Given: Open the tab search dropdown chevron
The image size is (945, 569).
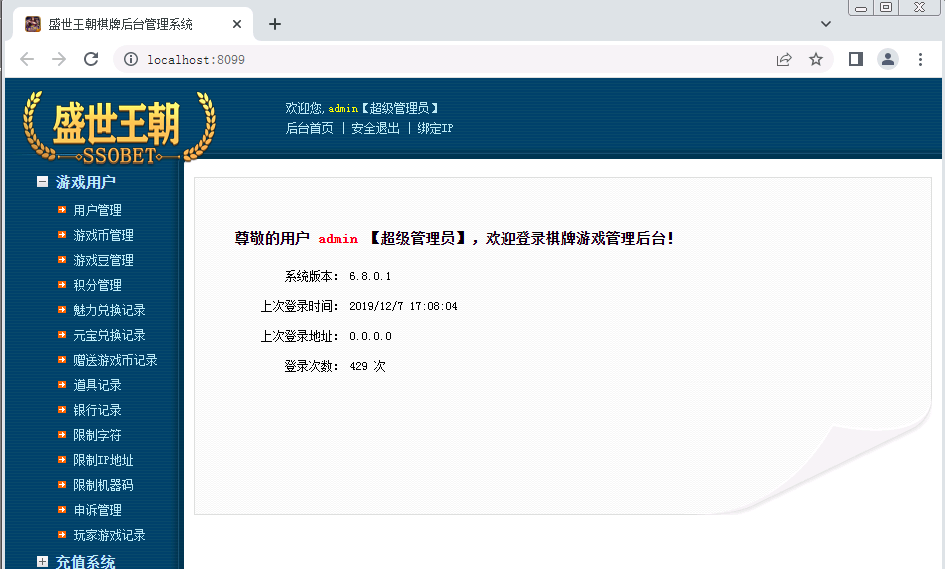Looking at the screenshot, I should (826, 24).
